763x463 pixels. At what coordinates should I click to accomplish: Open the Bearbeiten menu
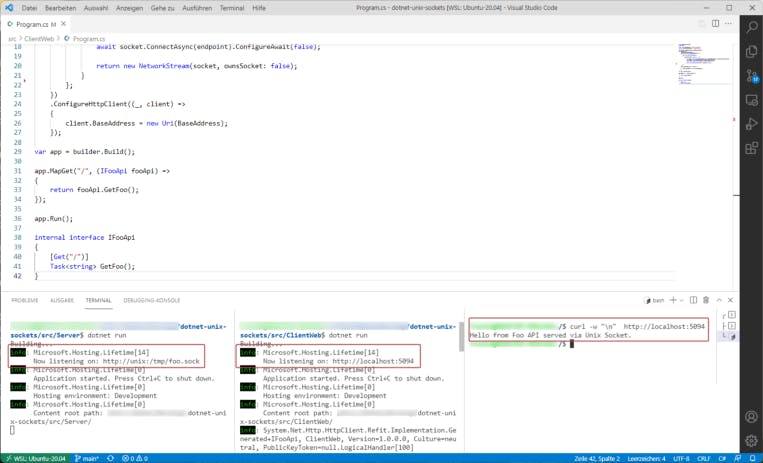tap(60, 8)
